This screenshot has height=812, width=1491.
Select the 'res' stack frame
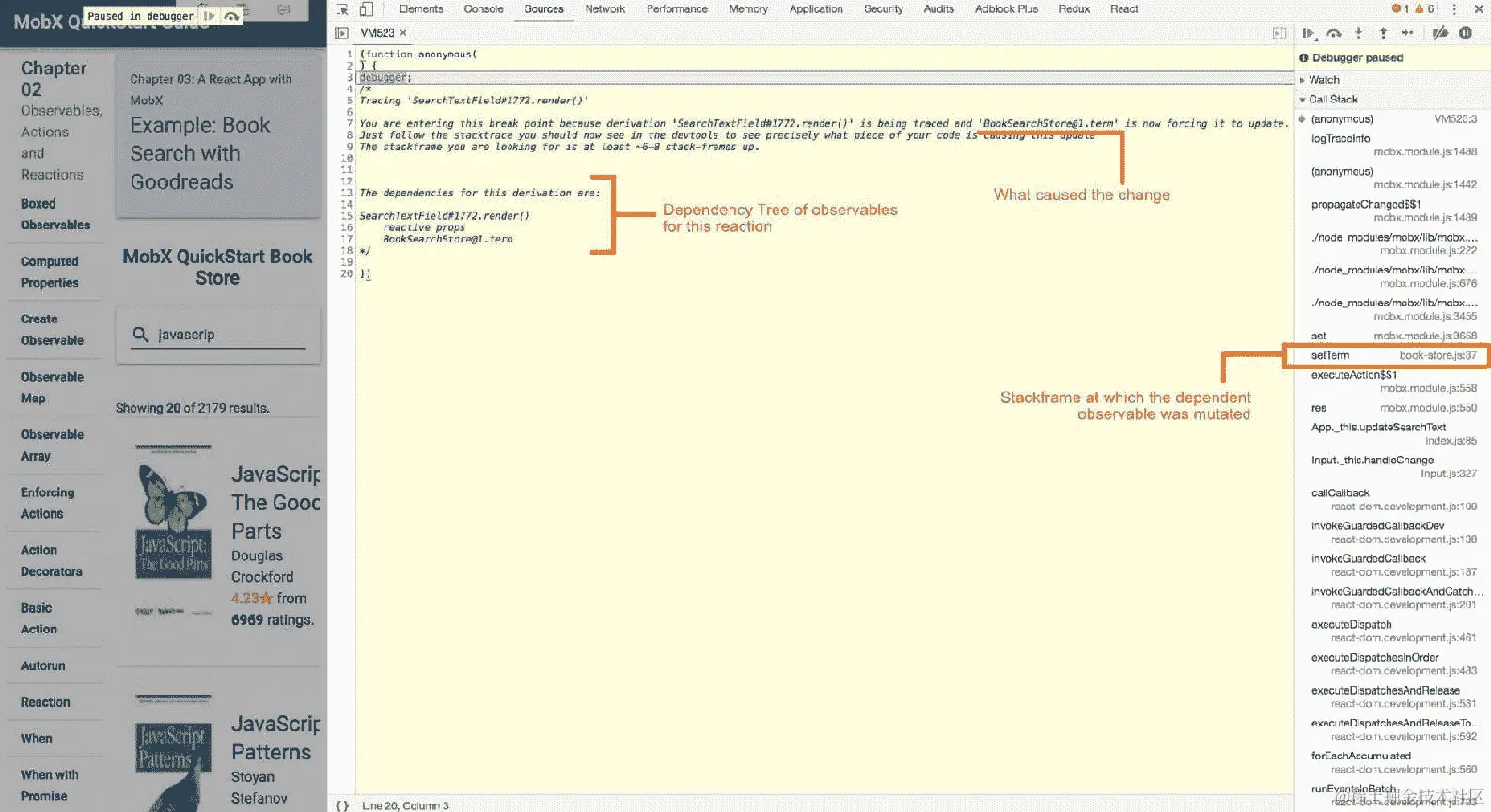(1389, 408)
